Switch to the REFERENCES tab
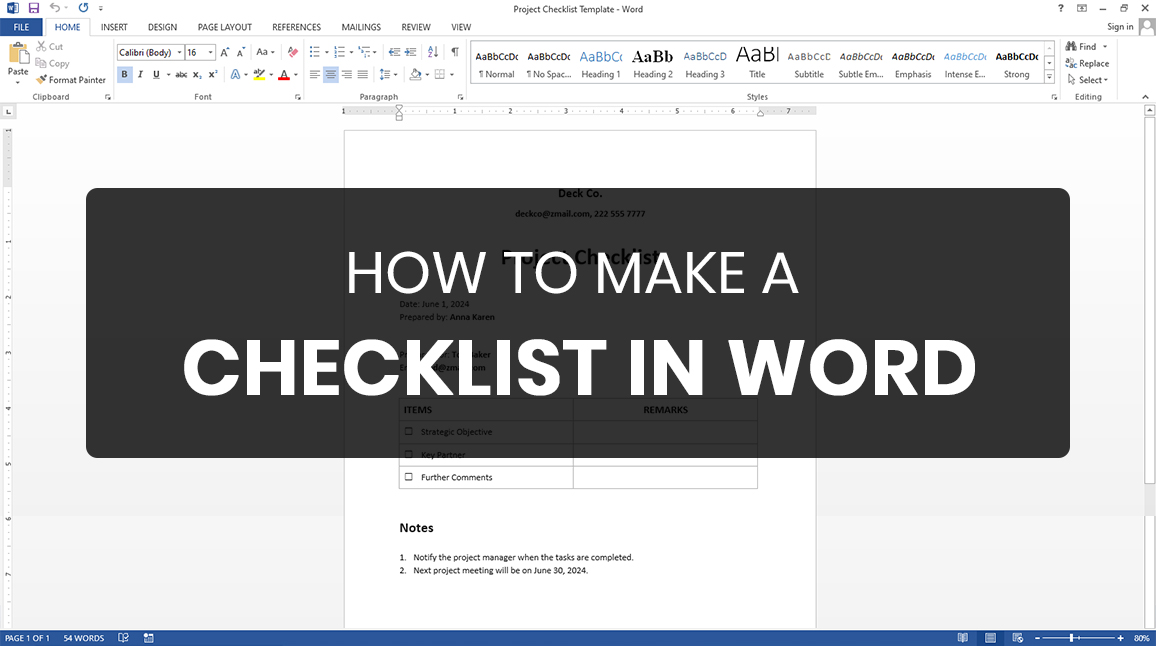The image size is (1156, 646). [296, 27]
